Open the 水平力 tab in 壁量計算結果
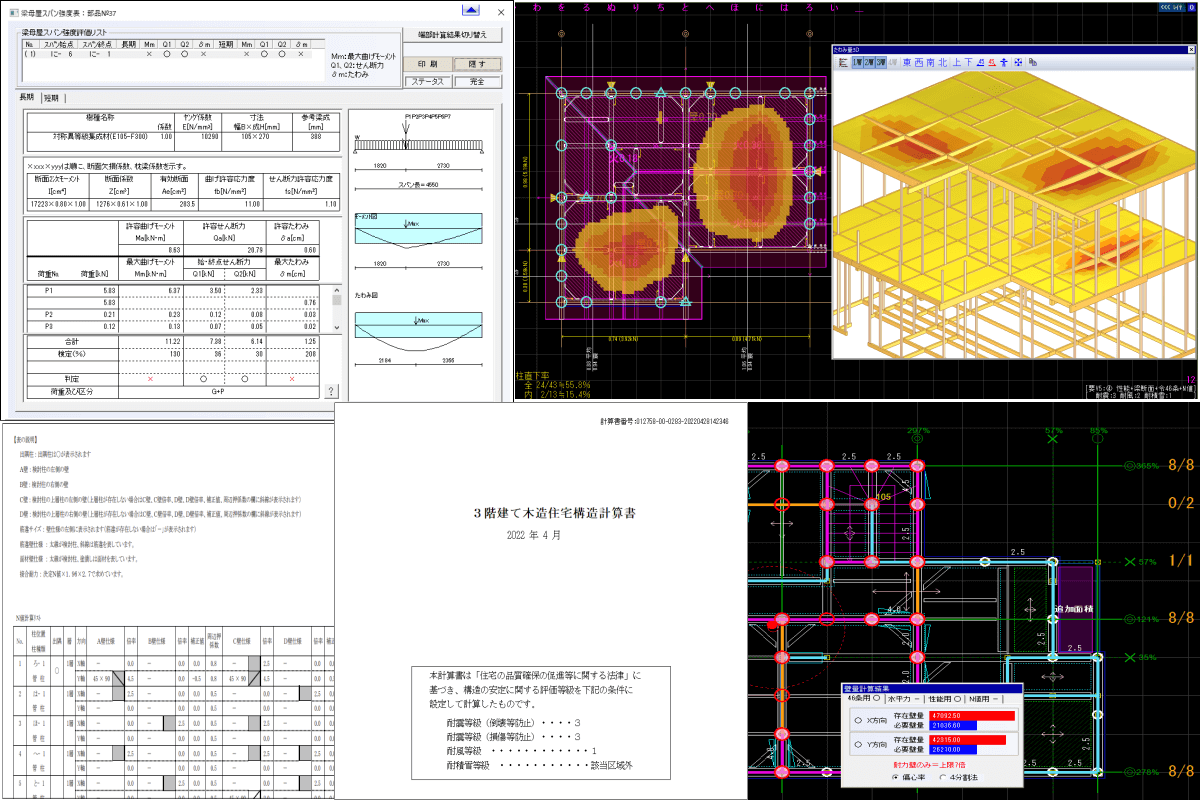The image size is (1200, 800). click(905, 699)
